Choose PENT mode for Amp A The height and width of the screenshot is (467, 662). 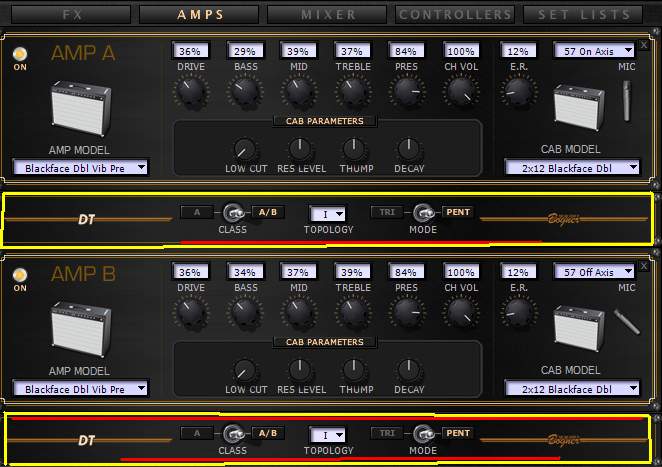point(458,212)
